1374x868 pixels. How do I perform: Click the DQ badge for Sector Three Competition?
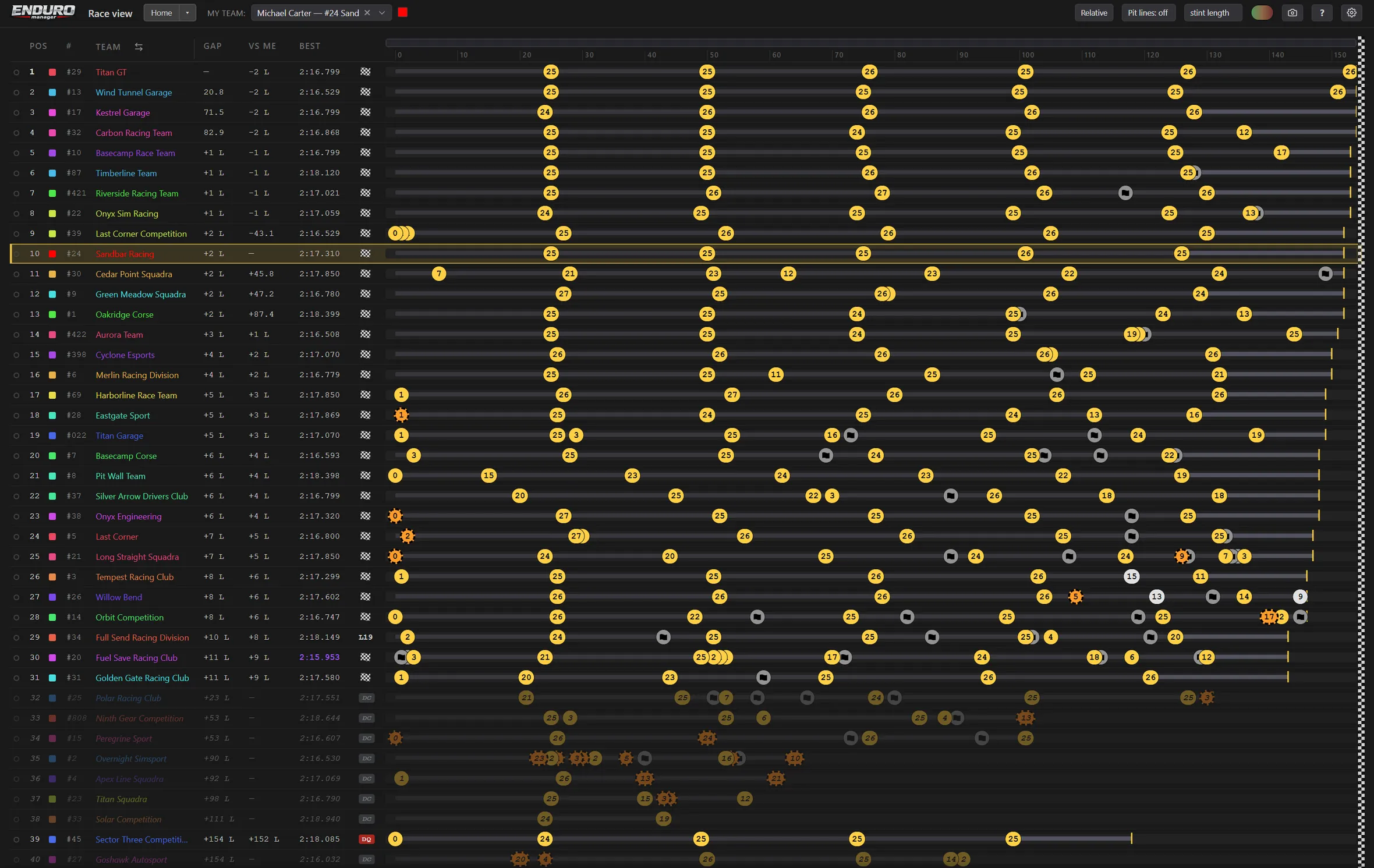366,839
